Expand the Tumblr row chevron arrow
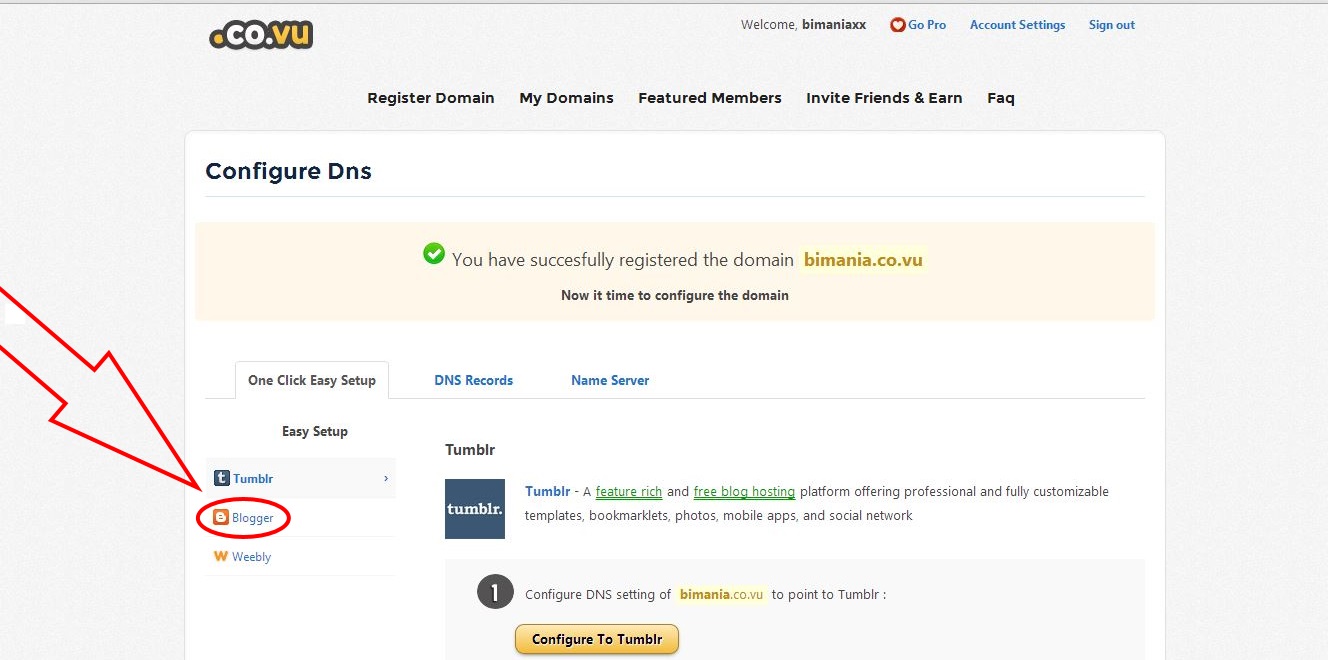The image size is (1328, 660). tap(386, 478)
